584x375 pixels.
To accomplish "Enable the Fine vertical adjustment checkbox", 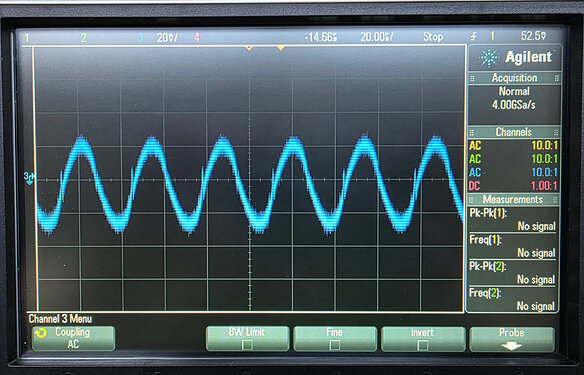I will tap(334, 345).
